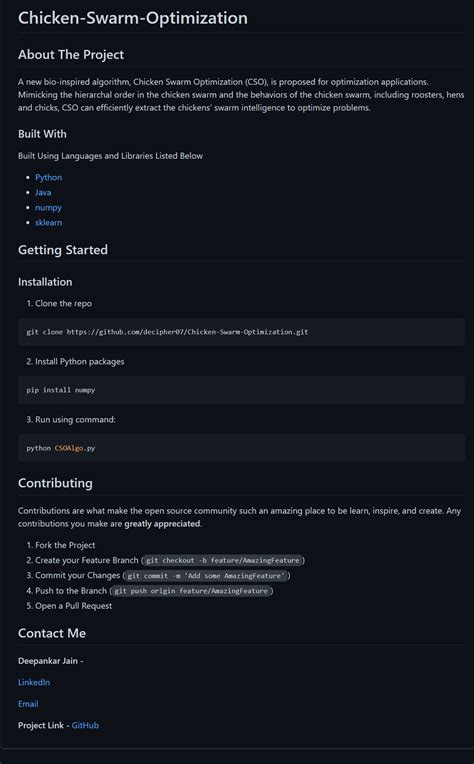The height and width of the screenshot is (764, 474).
Task: Click the Contact Me heading
Action: 52,633
